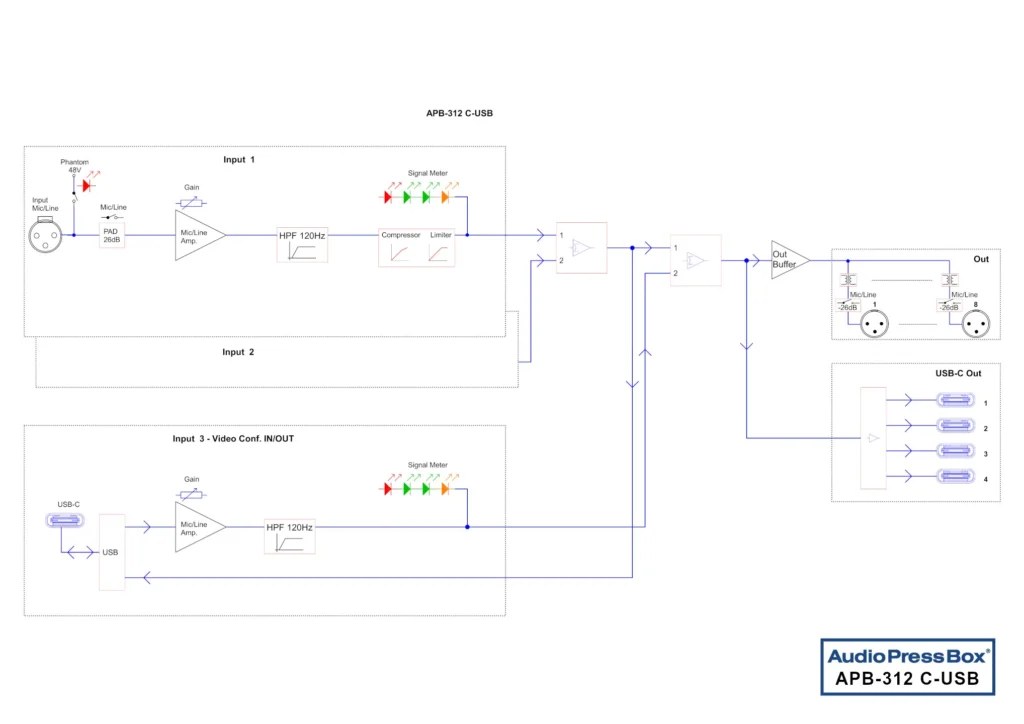Open the Limiter block in Input 1
This screenshot has width=1024, height=724.
tap(440, 246)
